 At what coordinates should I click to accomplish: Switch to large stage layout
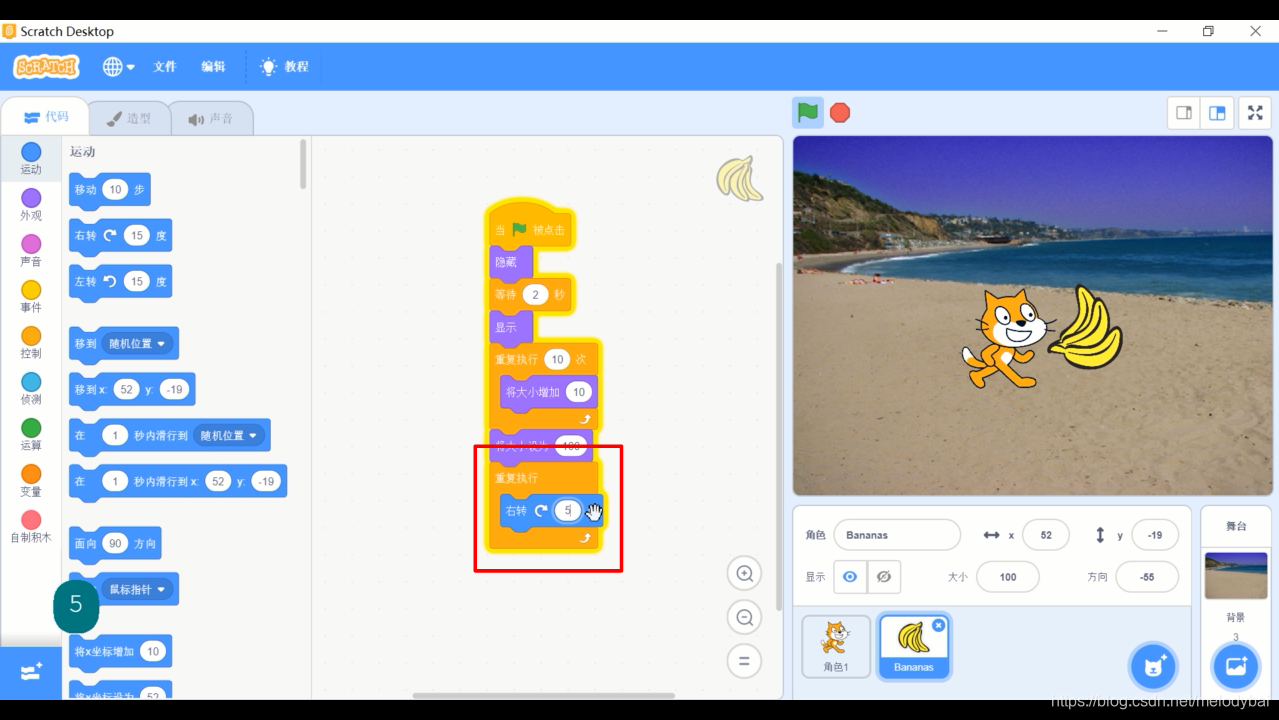(1217, 113)
